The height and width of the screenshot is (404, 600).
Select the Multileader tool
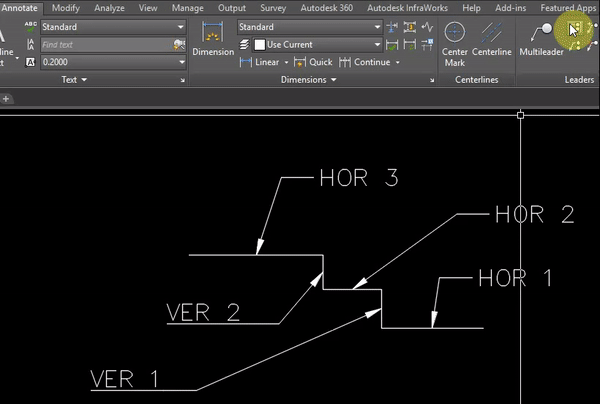point(541,39)
